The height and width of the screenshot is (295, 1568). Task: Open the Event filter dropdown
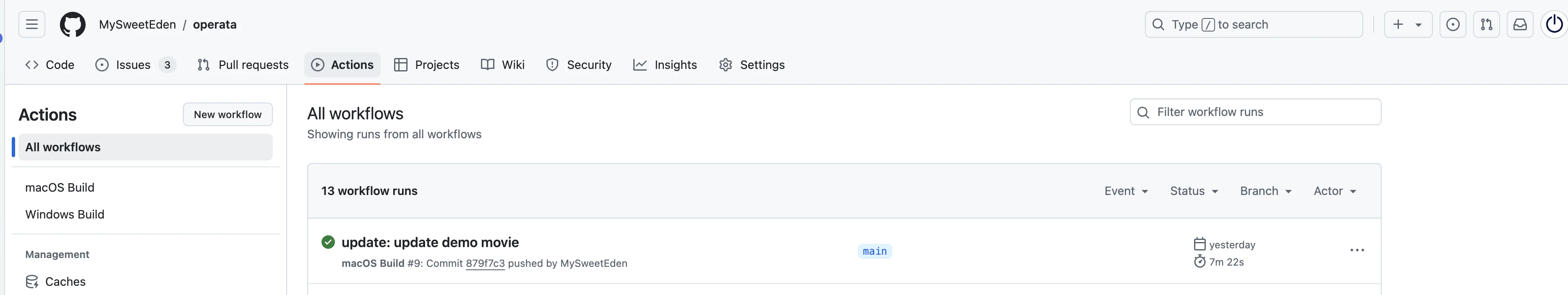1126,191
